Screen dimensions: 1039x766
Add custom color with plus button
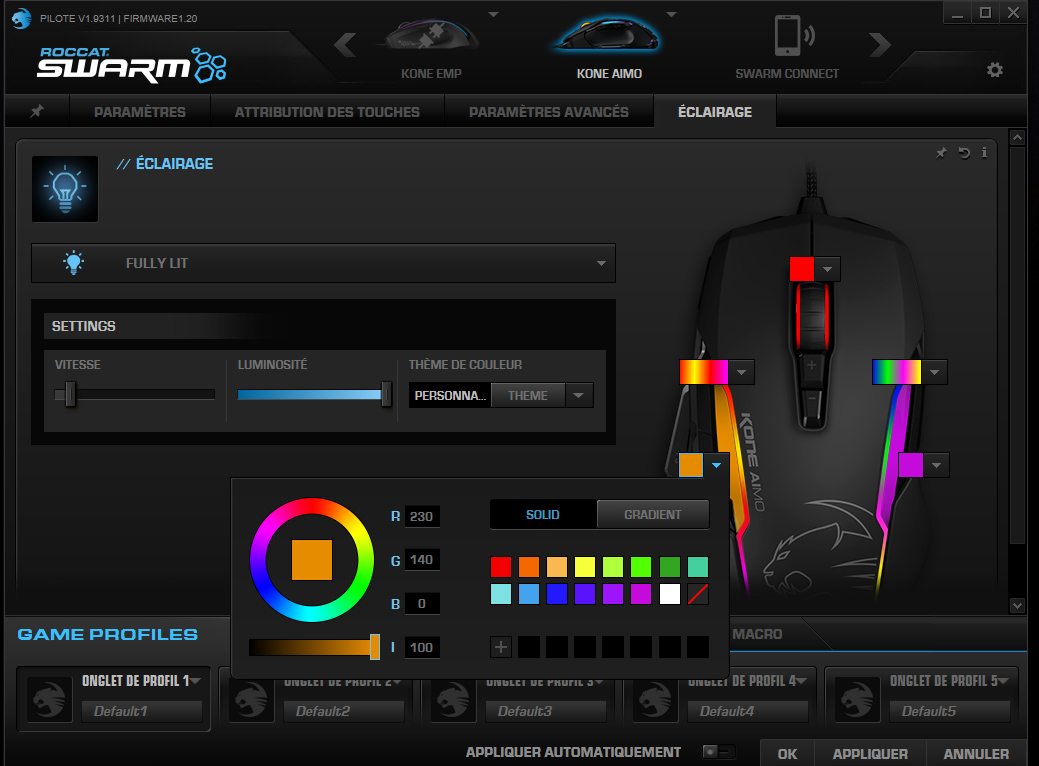click(x=501, y=647)
